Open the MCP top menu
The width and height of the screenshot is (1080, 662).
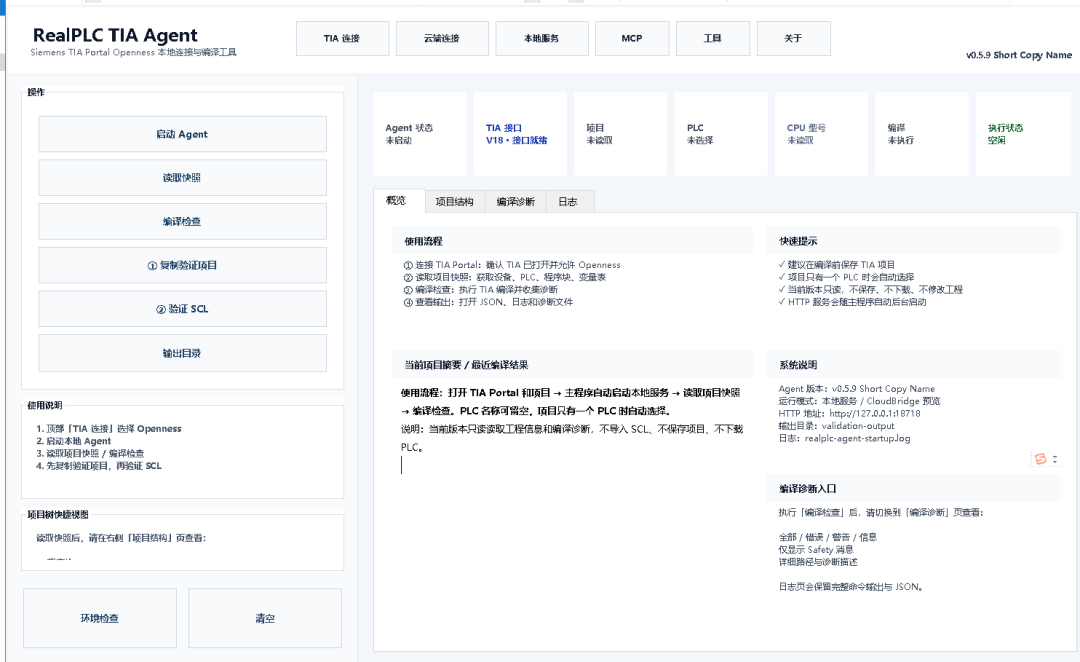click(632, 39)
